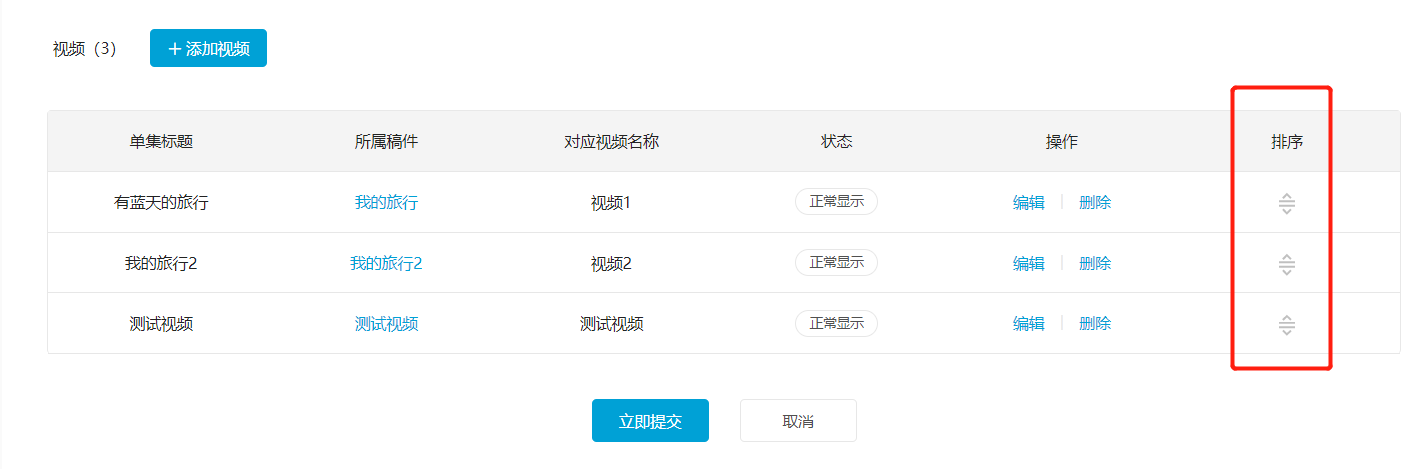Click 正常显示 status badge in second row
Screen dimensions: 1424x469
coord(836,263)
